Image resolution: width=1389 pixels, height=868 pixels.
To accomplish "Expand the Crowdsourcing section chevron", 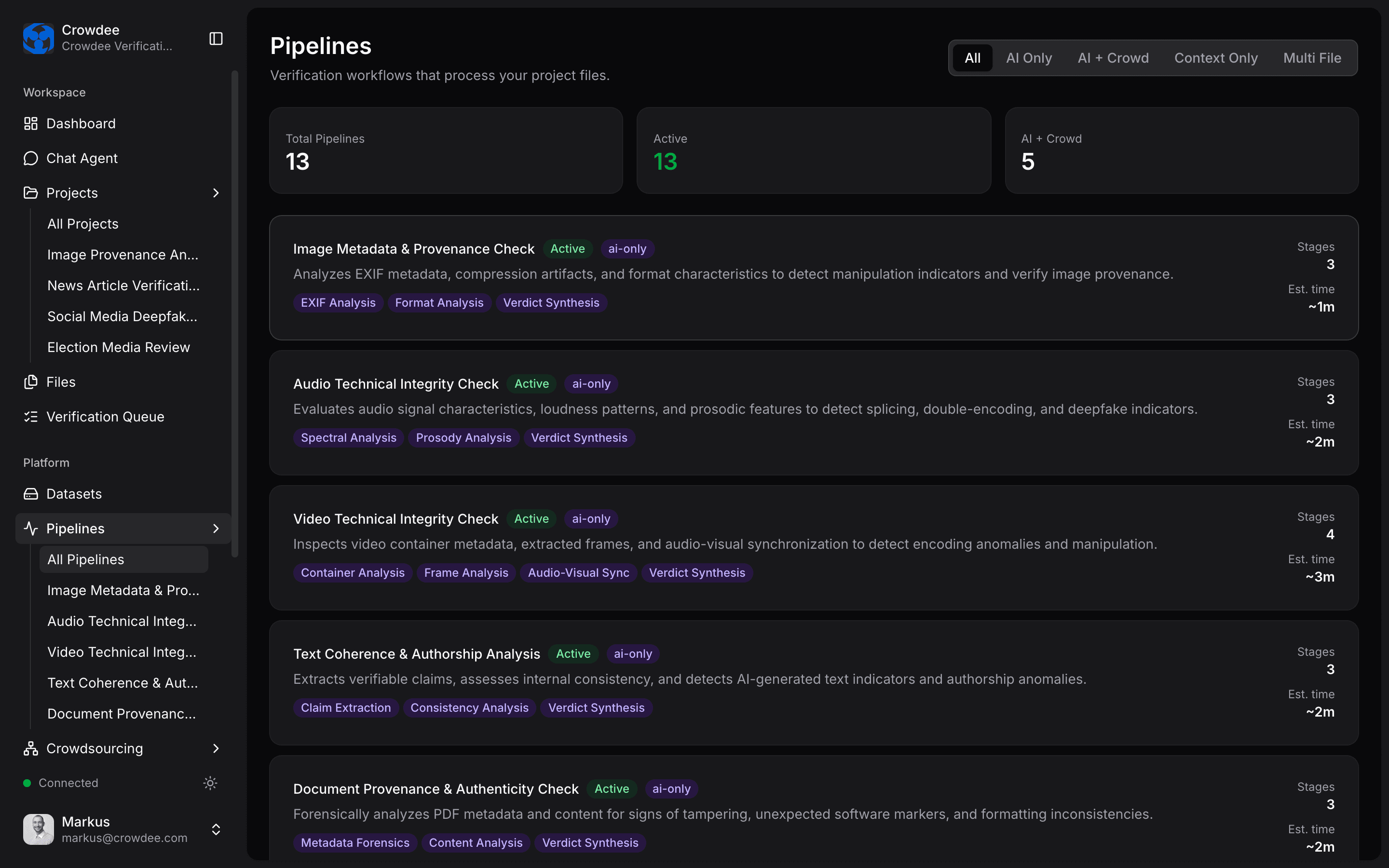I will [216, 748].
